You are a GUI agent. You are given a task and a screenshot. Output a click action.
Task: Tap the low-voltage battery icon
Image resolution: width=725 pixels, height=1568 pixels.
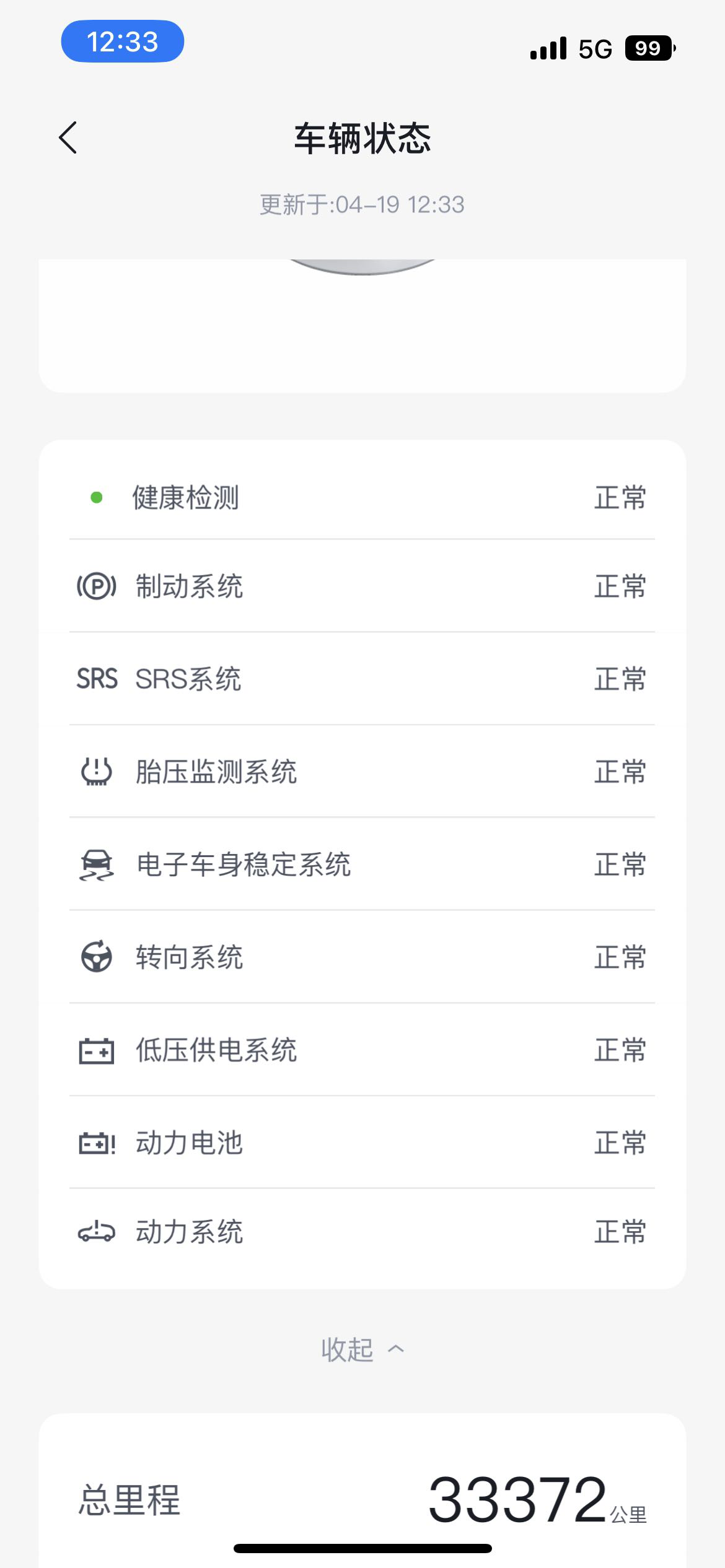click(x=97, y=1050)
